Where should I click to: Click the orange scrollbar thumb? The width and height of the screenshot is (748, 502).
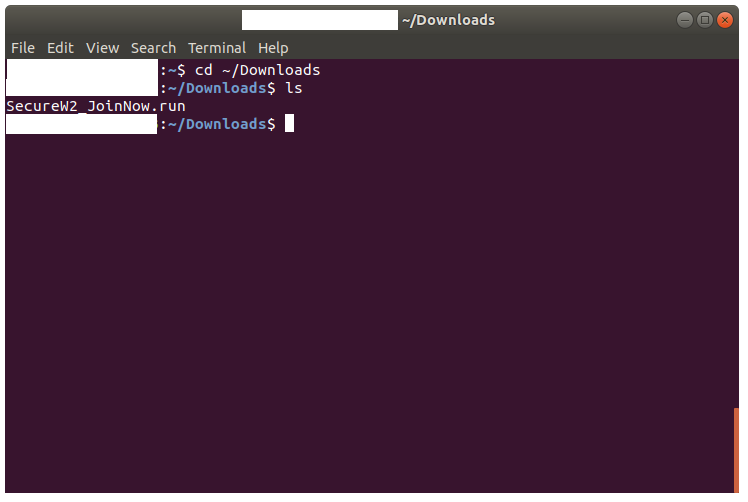coord(737,448)
